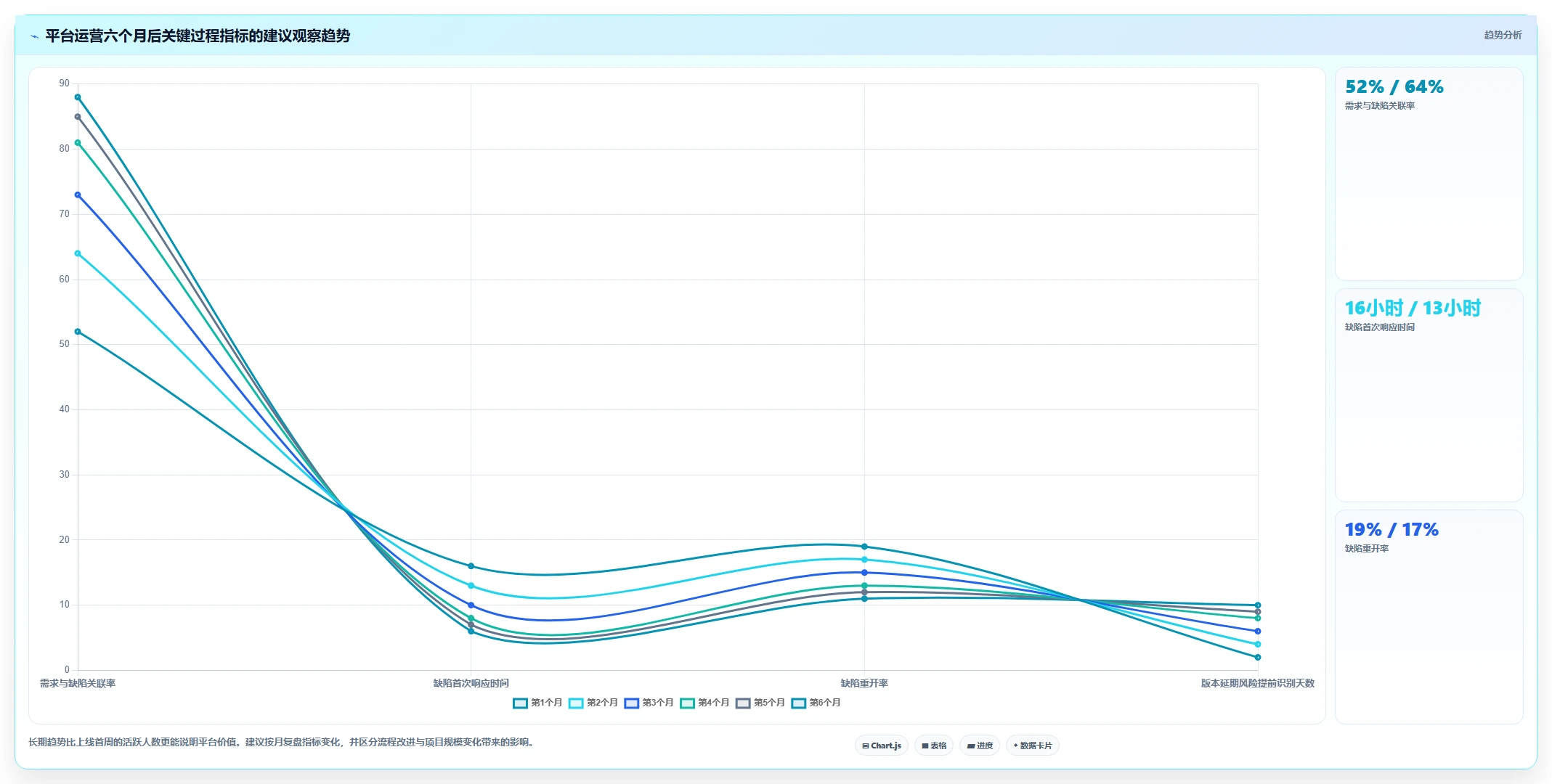Image resolution: width=1552 pixels, height=784 pixels.
Task: Click the top point at 10 on 版本延期风险提前识别天数
Action: pos(1258,605)
